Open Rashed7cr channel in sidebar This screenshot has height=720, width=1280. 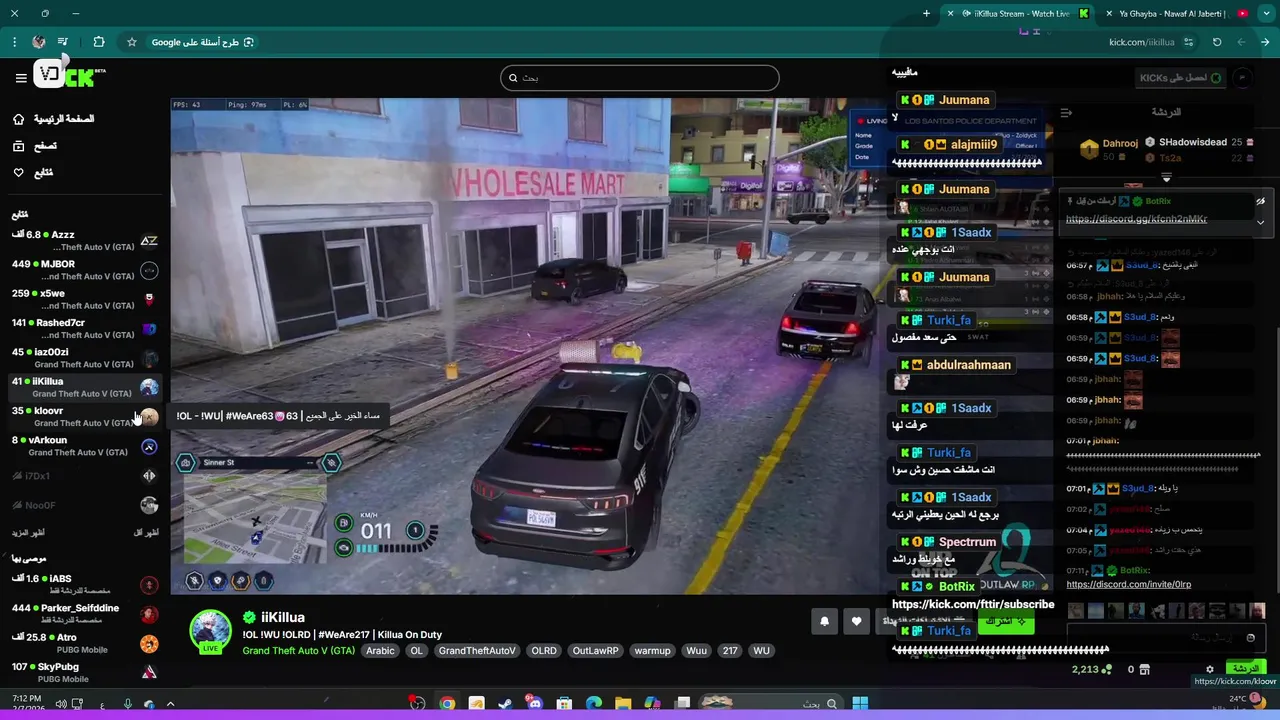(x=84, y=328)
